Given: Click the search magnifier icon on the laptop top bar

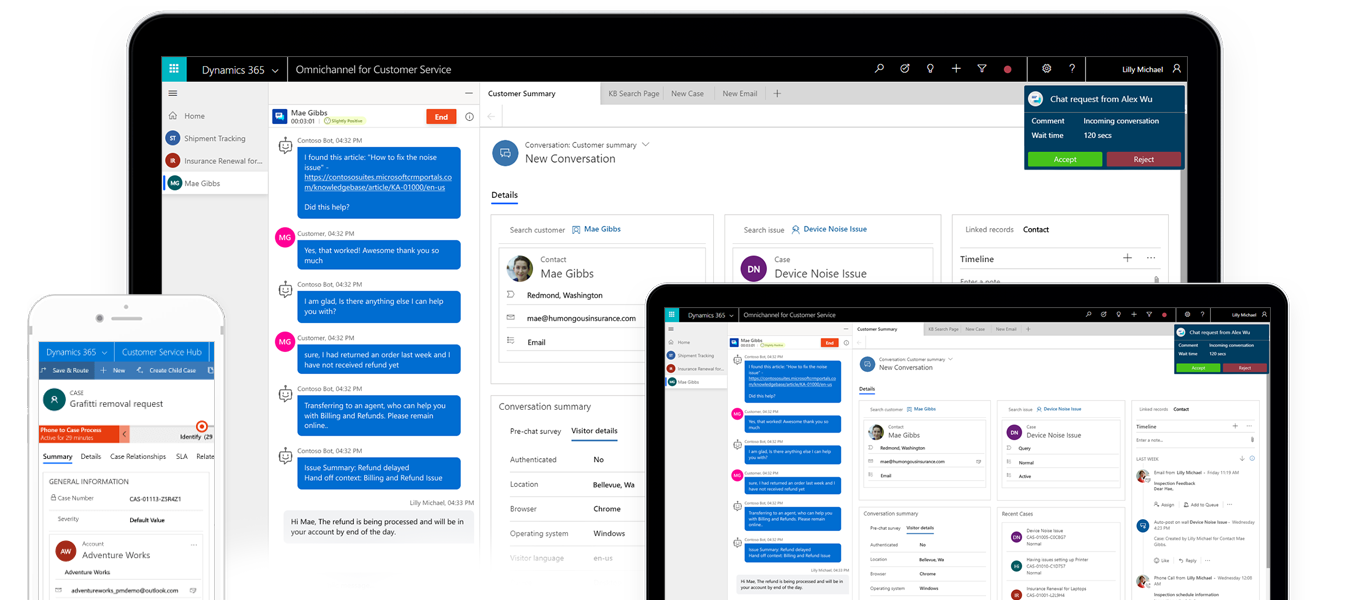Looking at the screenshot, I should (x=879, y=69).
